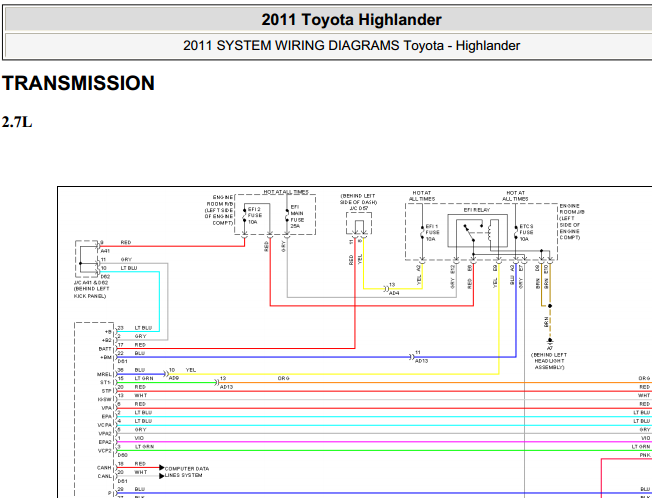Click the "COMPUTER DATA LINES SYSTEM" reference text
The height and width of the screenshot is (498, 652).
point(187,472)
